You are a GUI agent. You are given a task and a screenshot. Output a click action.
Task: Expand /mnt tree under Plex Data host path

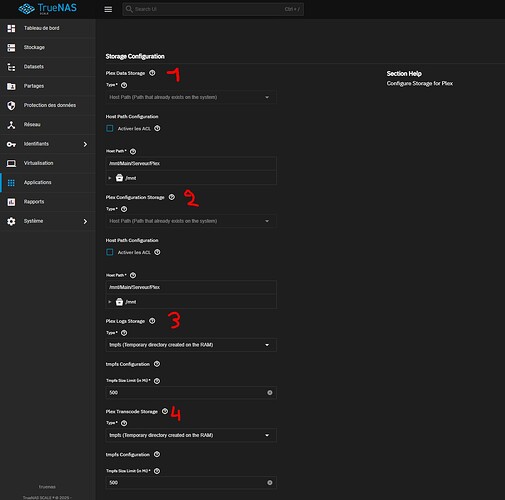110,178
